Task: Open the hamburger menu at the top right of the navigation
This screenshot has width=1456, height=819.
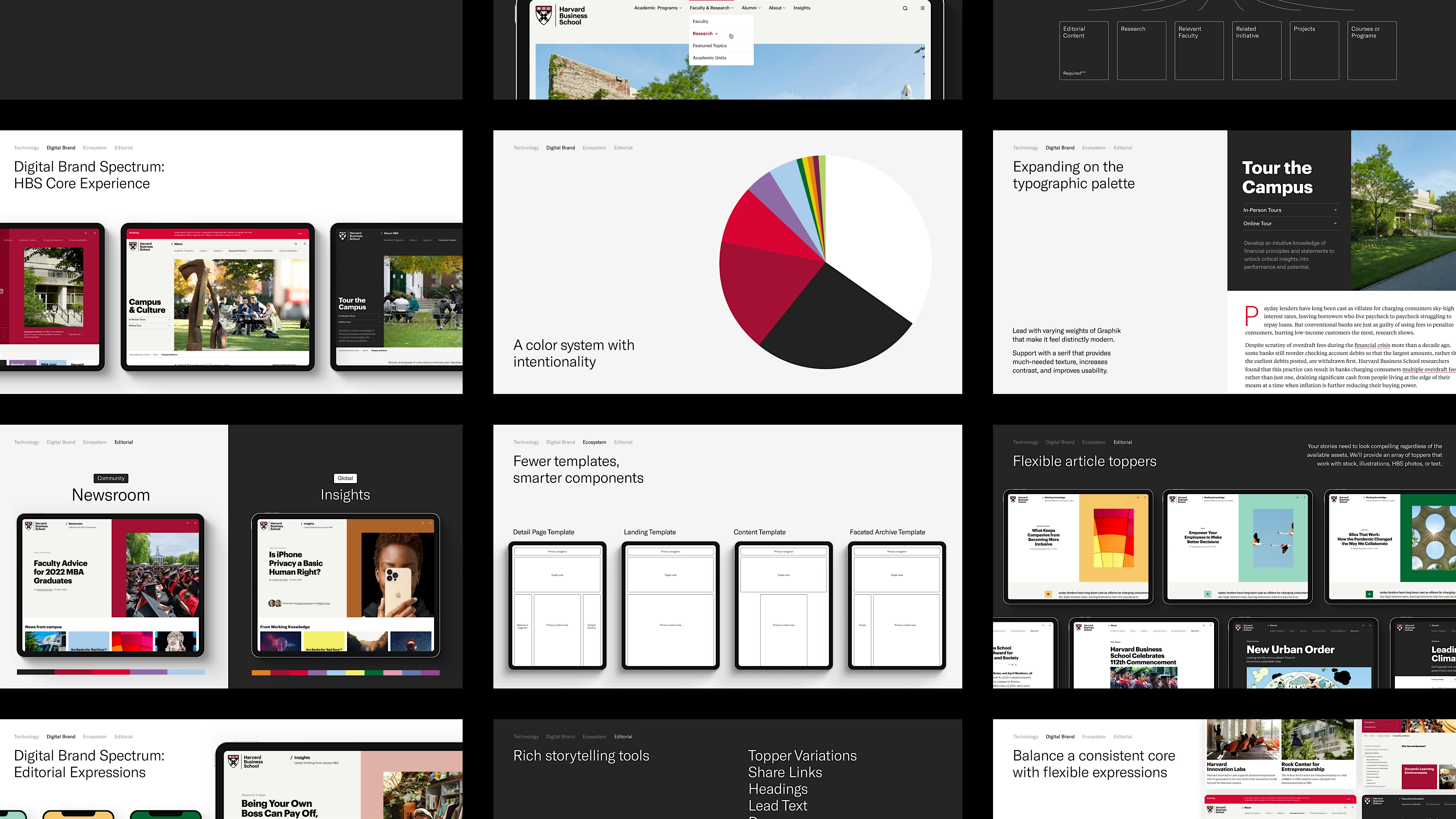Action: click(923, 8)
